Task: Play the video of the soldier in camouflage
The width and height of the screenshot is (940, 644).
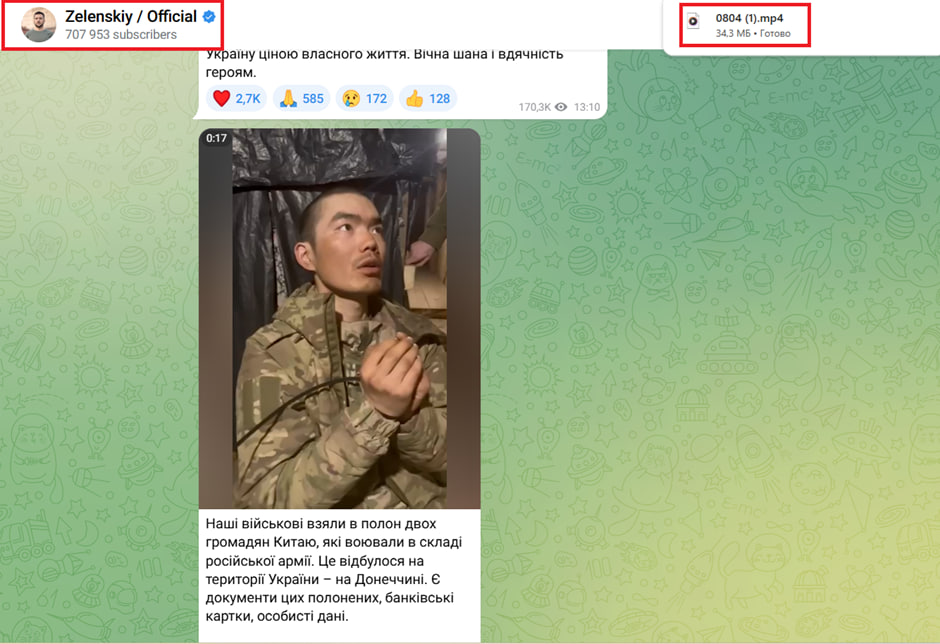Action: [340, 318]
